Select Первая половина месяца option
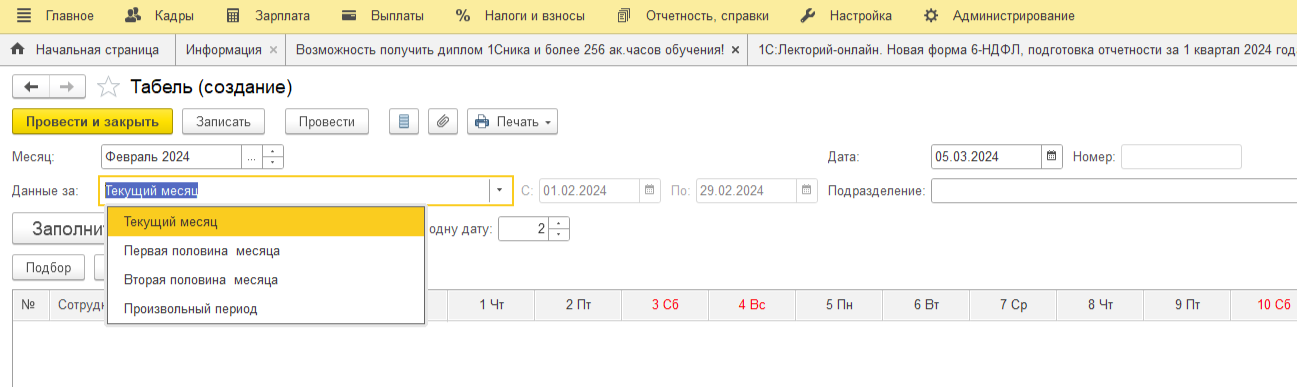1297x387 pixels. [266, 250]
